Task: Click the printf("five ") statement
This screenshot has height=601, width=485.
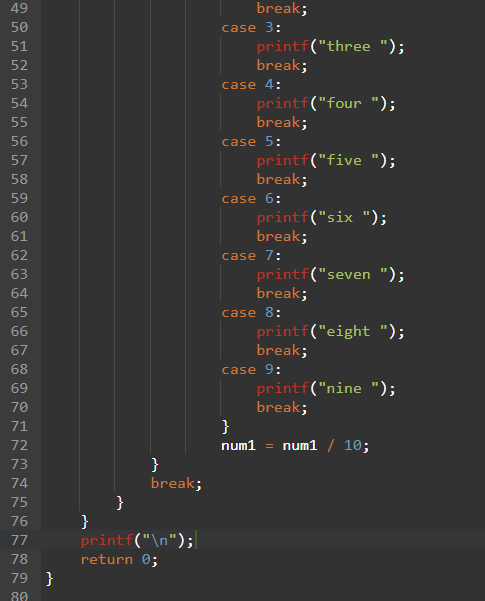Action: pyautogui.click(x=326, y=160)
